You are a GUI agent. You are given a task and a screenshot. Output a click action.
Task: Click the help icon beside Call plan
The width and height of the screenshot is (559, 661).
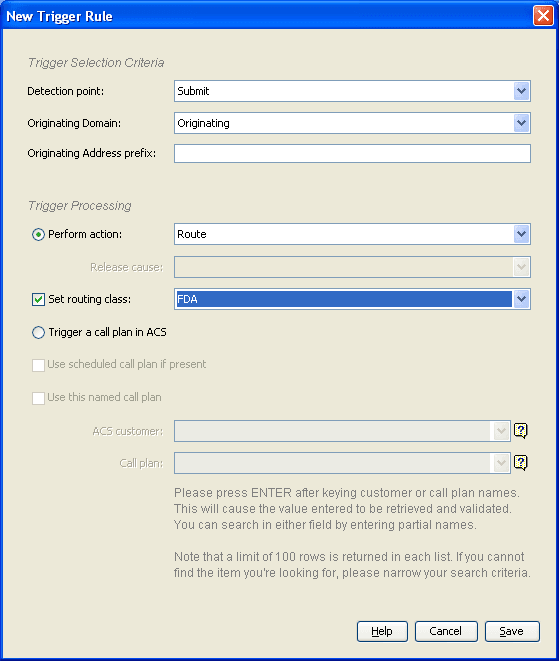521,463
